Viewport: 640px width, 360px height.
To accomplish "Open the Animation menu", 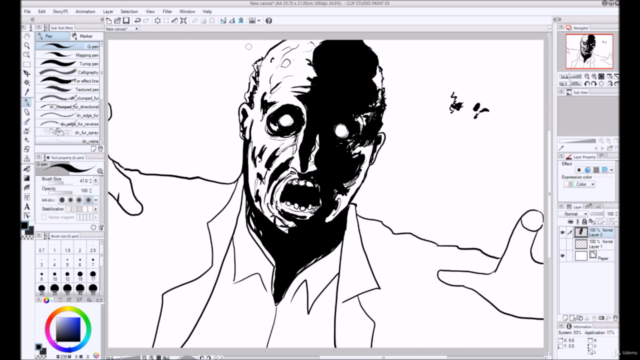I will [85, 11].
